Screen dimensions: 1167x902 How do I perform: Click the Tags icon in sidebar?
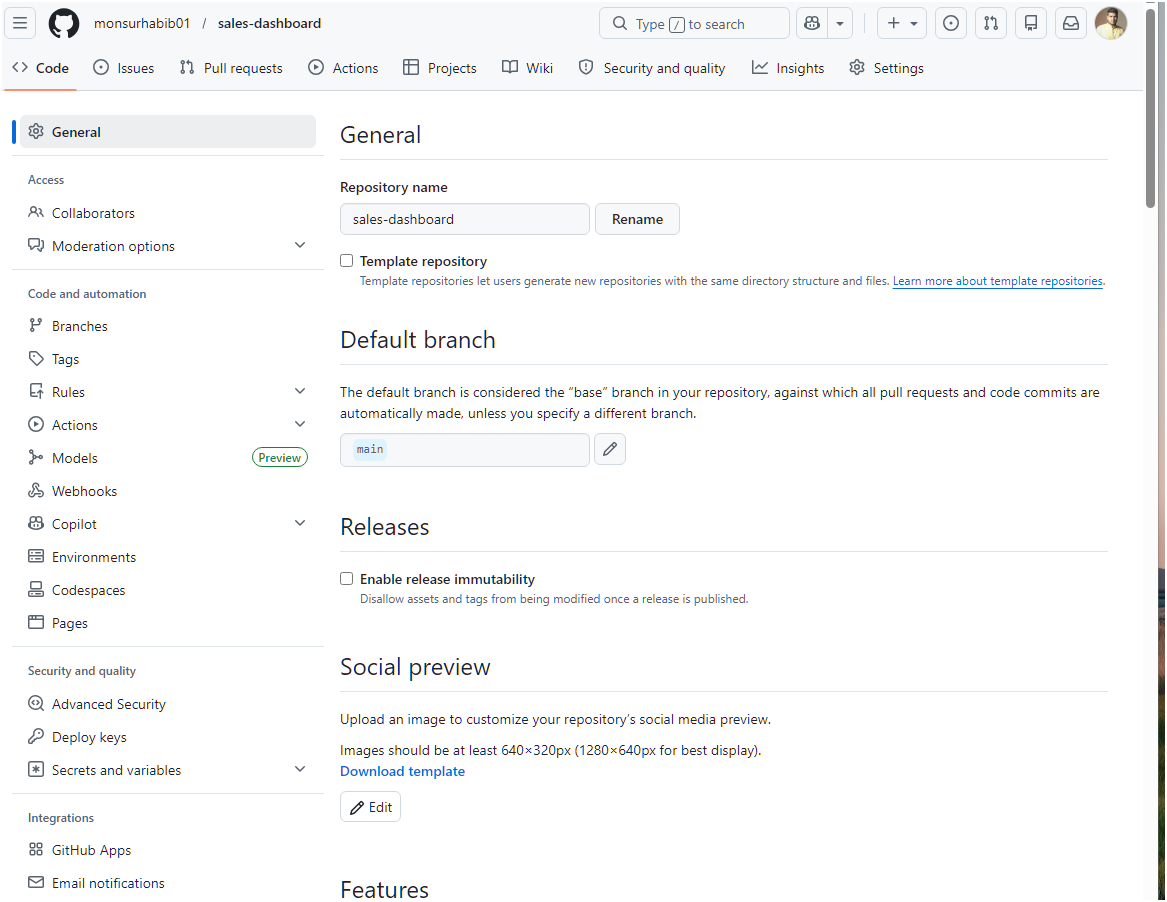(36, 359)
